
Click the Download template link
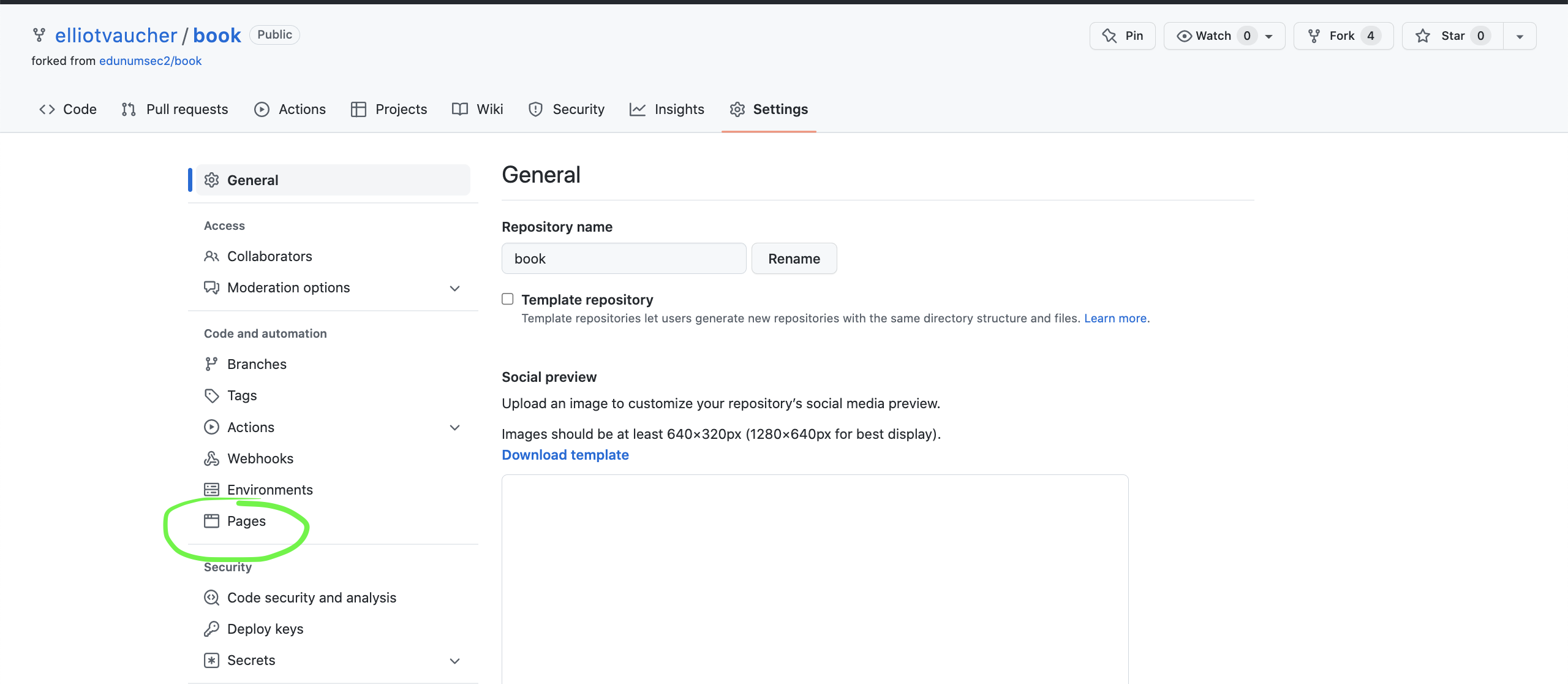pos(565,454)
